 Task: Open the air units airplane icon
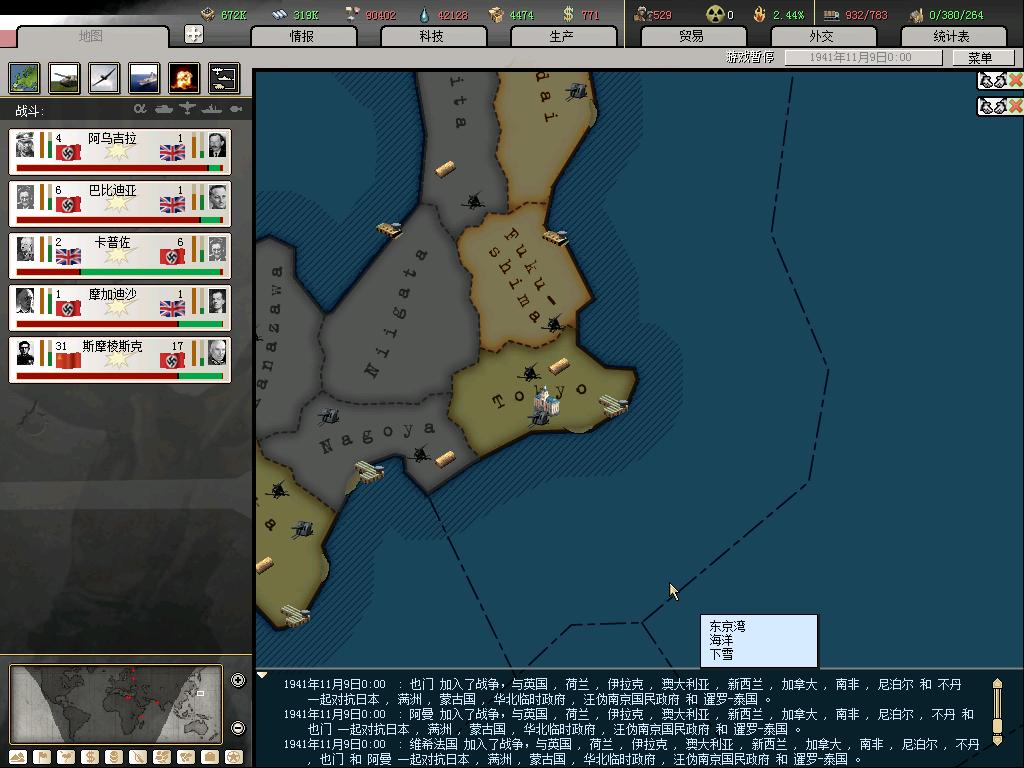point(104,78)
